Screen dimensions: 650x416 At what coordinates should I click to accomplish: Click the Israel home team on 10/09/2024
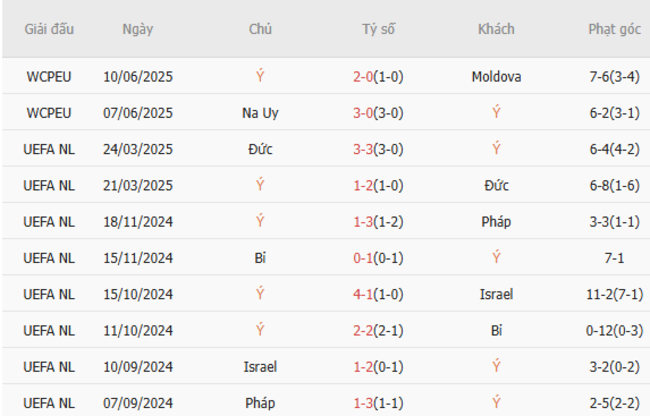point(260,366)
